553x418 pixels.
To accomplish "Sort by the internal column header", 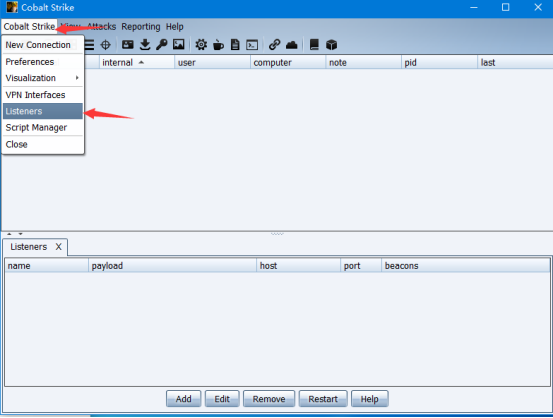I will (137, 62).
